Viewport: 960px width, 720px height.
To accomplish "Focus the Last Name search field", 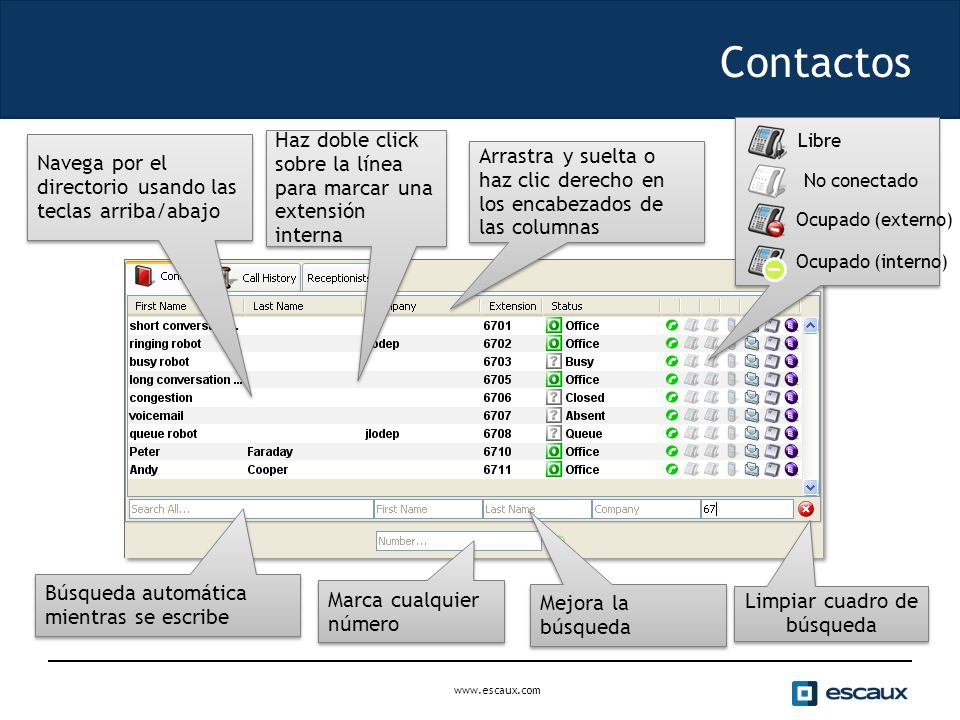I will coord(537,509).
